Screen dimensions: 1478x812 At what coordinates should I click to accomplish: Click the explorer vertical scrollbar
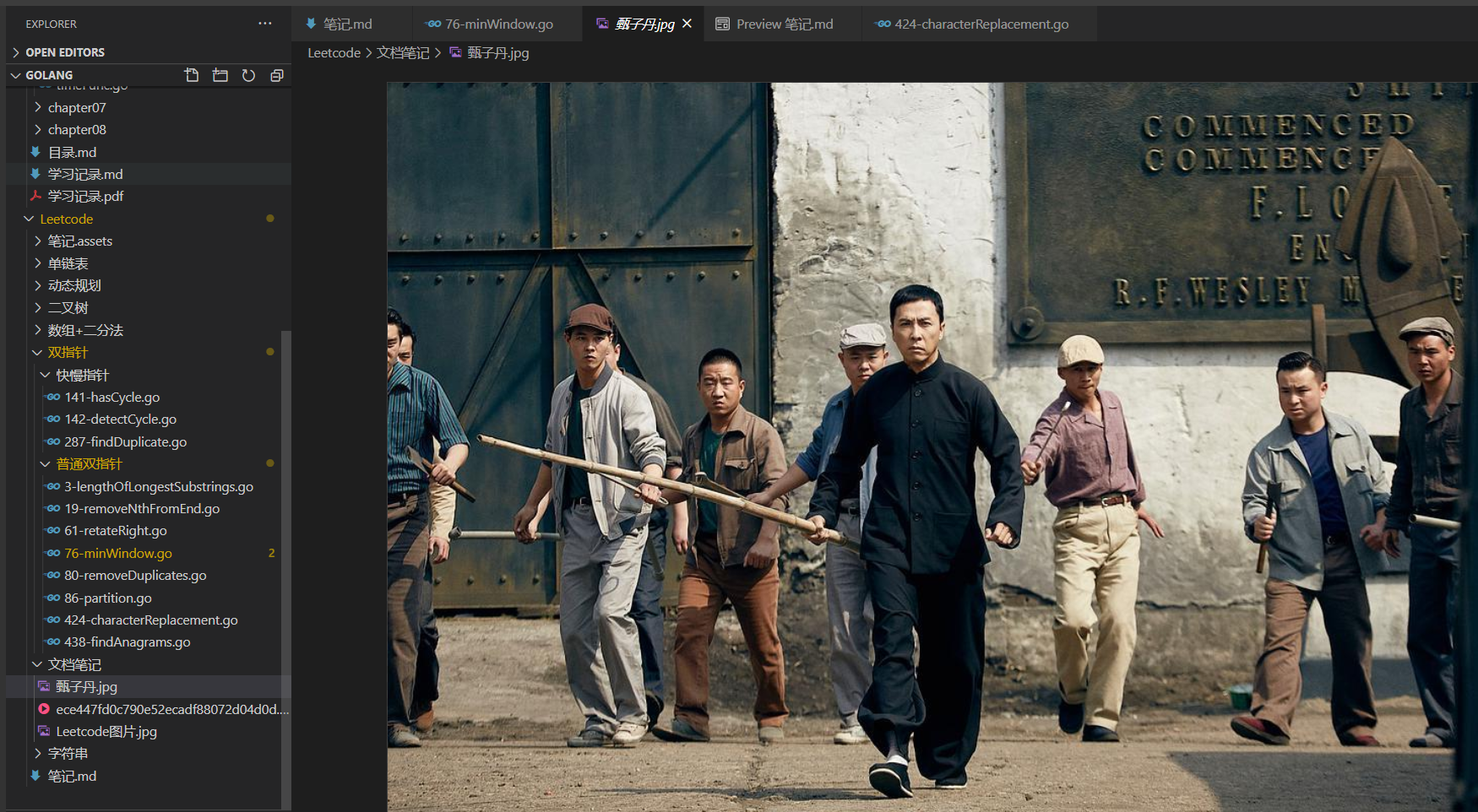point(286,570)
